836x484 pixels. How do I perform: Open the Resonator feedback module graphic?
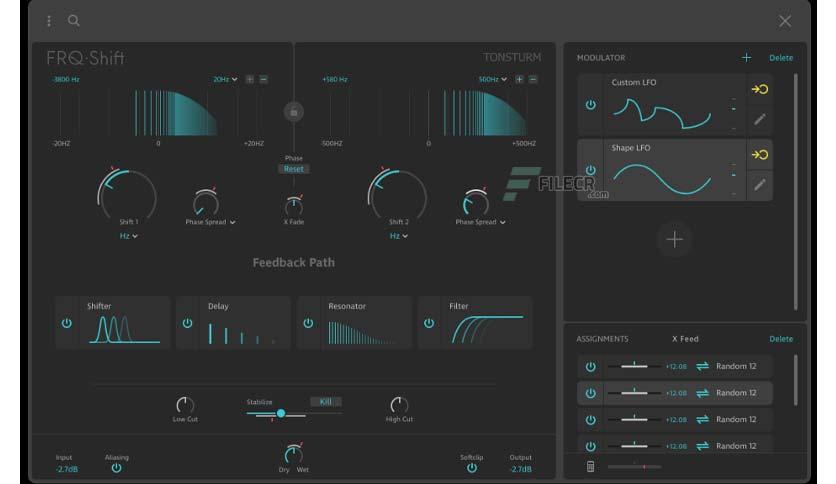[x=363, y=333]
